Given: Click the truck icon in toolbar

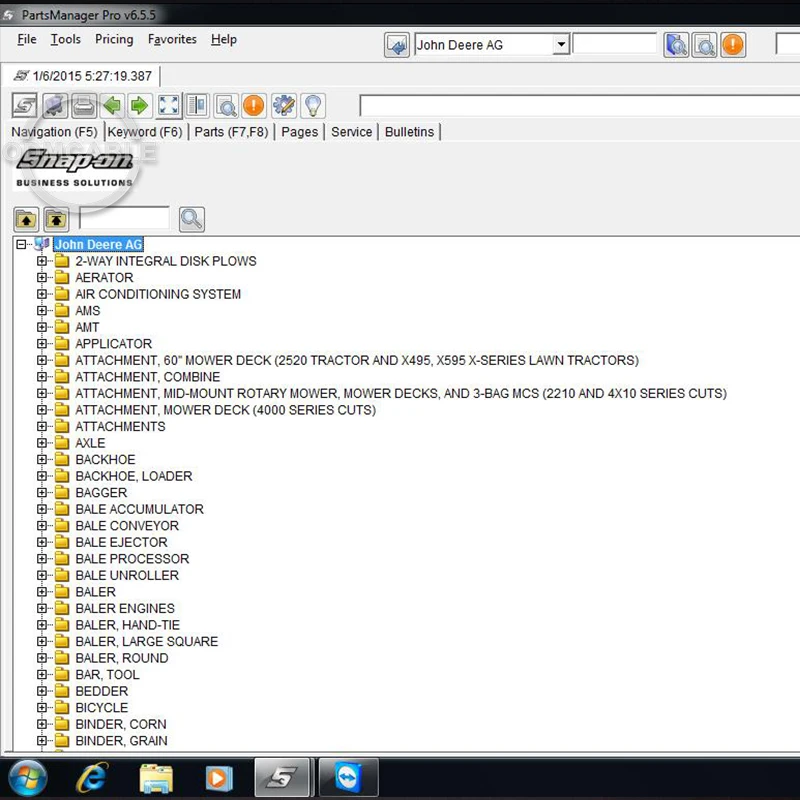Looking at the screenshot, I should 55,106.
